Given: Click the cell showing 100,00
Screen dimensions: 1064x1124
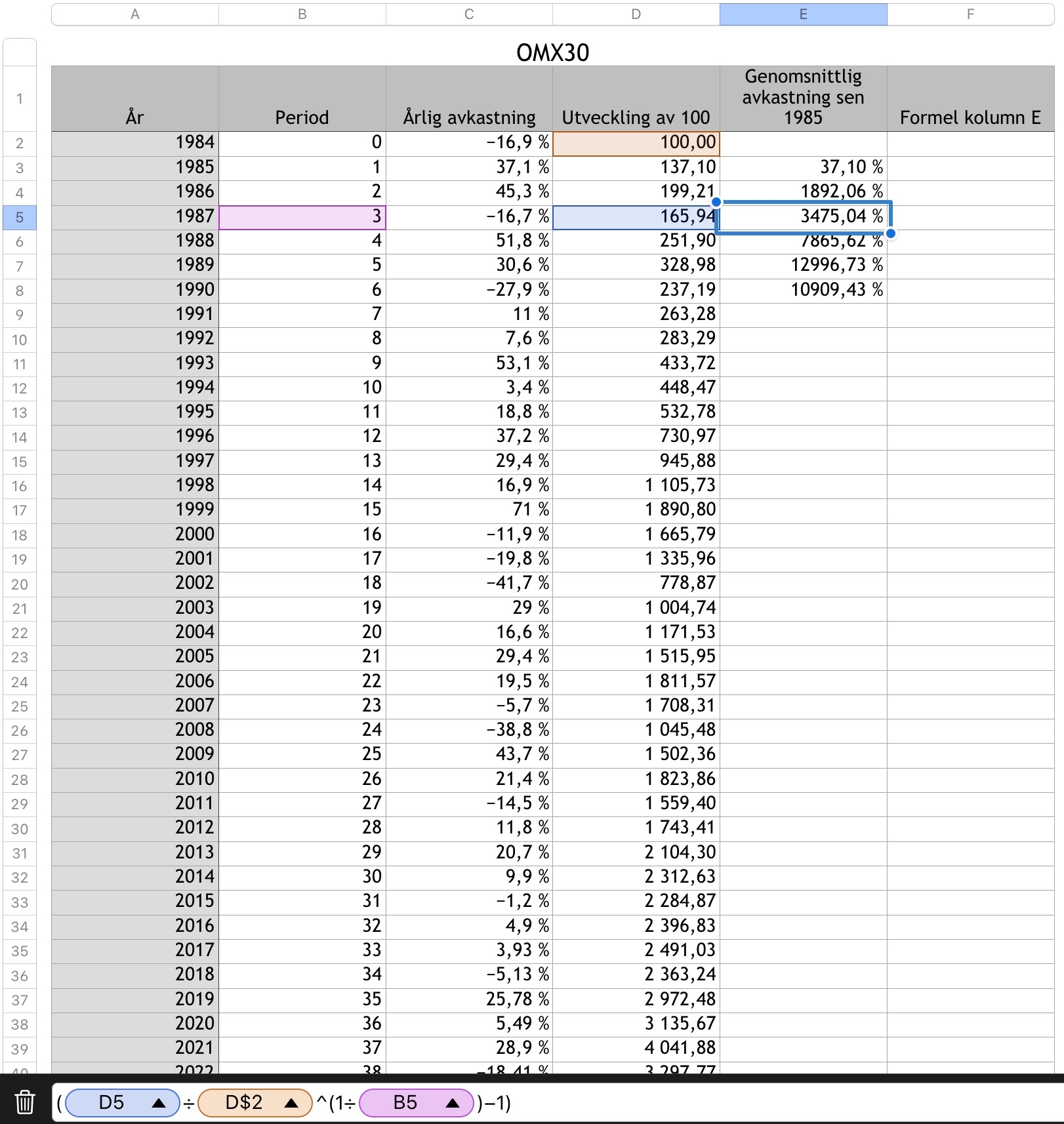Looking at the screenshot, I should pos(636,144).
